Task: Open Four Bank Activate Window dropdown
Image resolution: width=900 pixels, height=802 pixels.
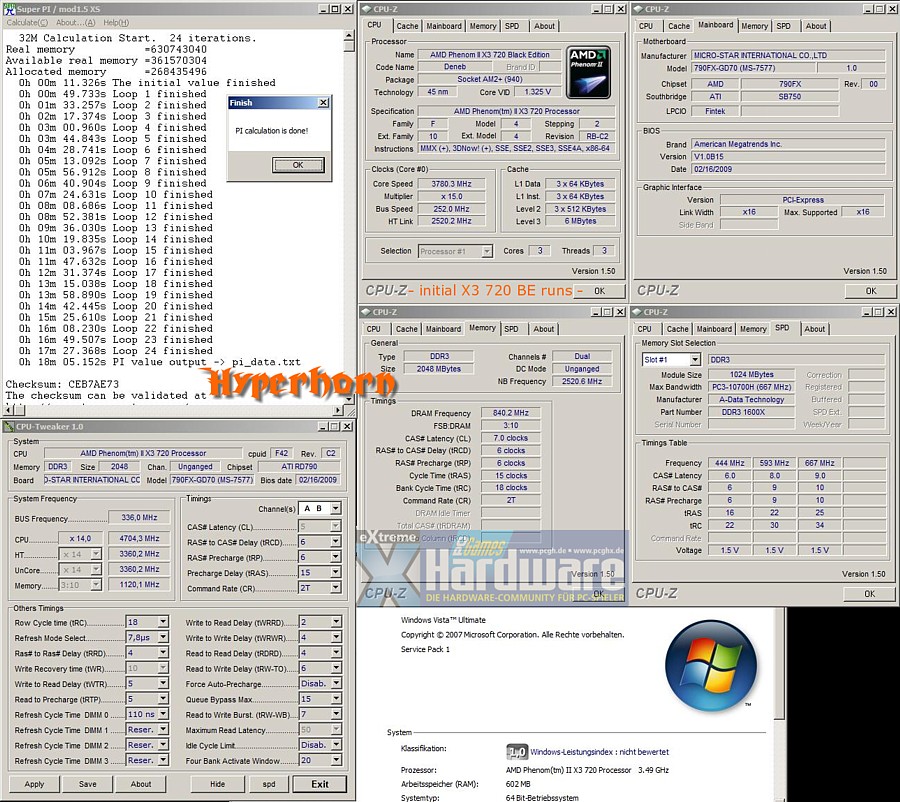Action: [x=336, y=760]
